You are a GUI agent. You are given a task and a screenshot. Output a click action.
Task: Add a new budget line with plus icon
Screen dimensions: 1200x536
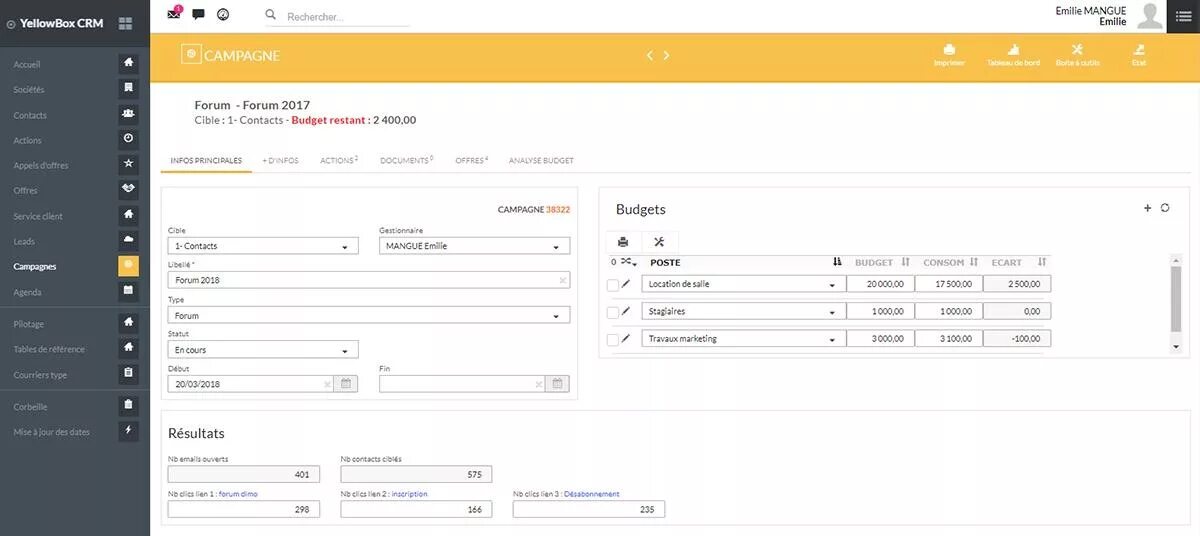click(1147, 208)
